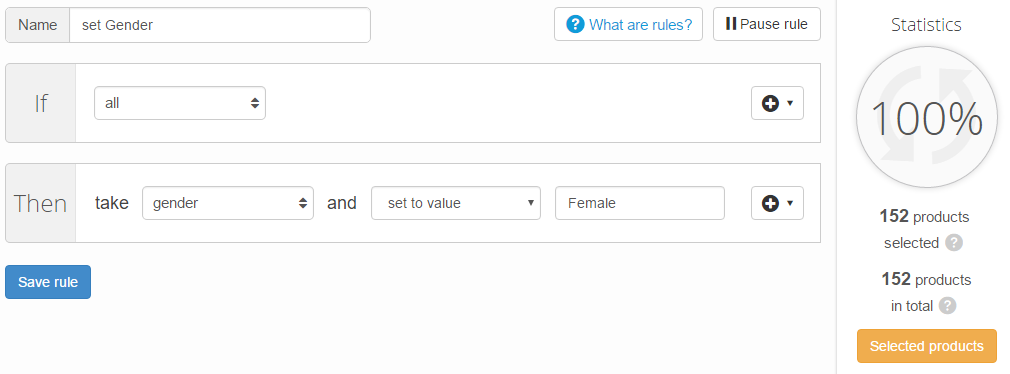
Task: Add an action with the Then plus icon
Action: coord(770,203)
